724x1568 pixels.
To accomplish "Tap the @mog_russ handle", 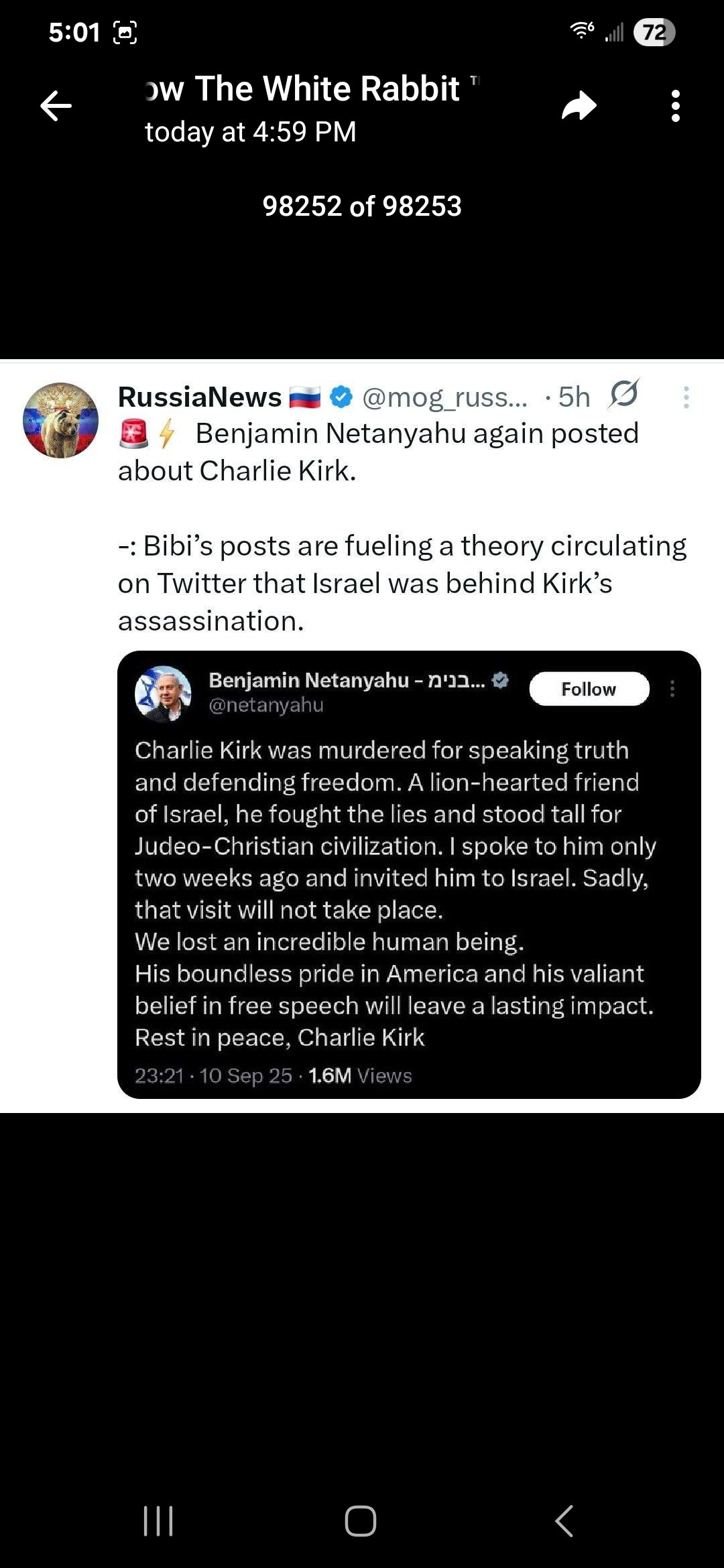I will [x=444, y=397].
